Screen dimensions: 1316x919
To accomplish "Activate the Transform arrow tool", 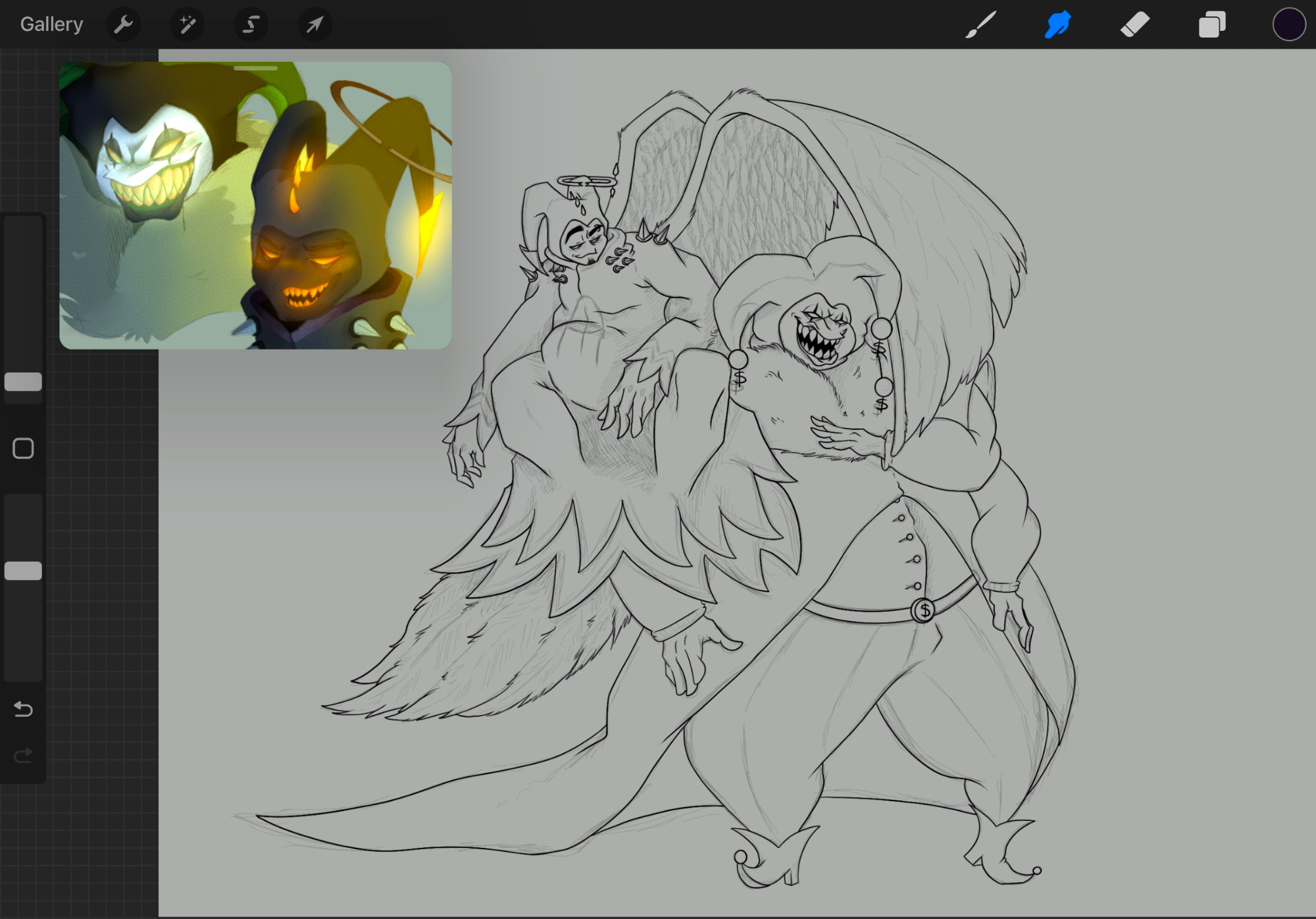I will [x=315, y=25].
